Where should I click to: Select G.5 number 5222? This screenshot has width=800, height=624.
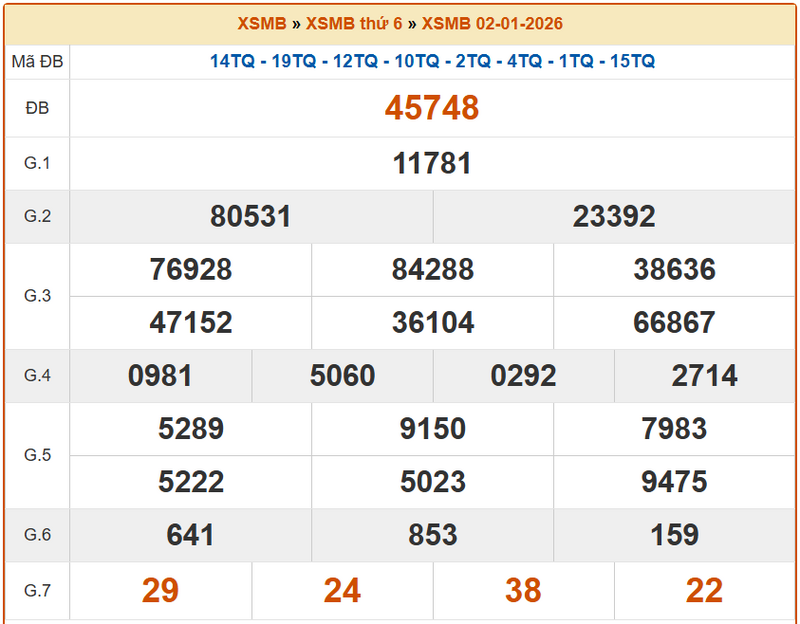pyautogui.click(x=190, y=481)
